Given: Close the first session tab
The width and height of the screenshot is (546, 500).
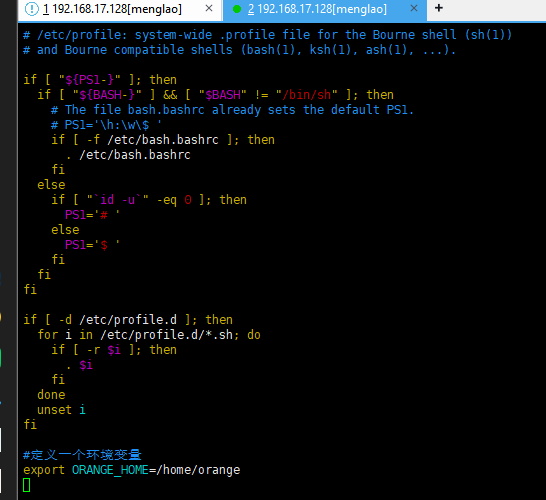Looking at the screenshot, I should [209, 8].
